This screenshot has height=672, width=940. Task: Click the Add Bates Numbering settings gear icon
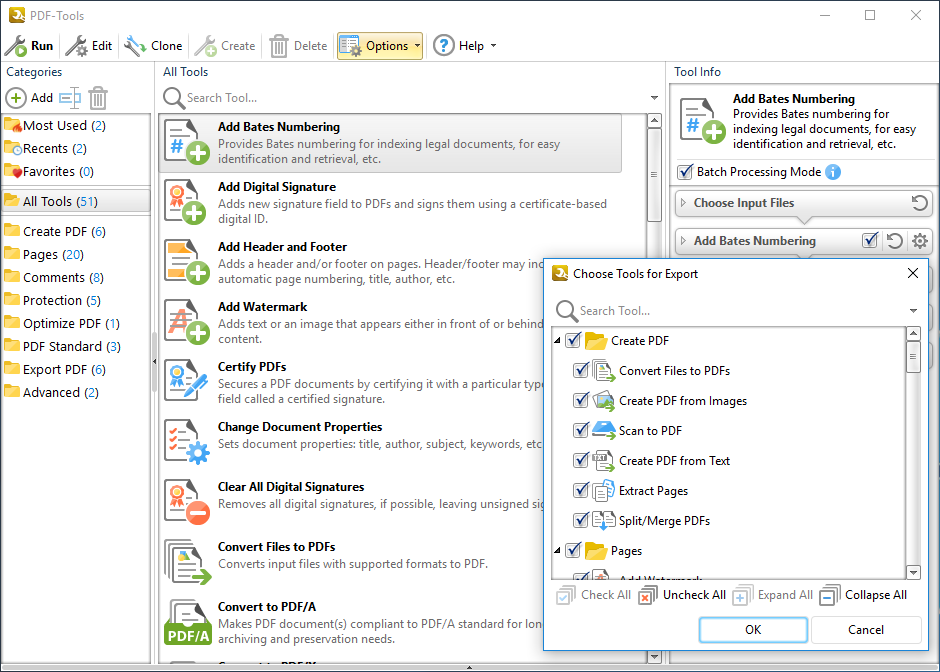pos(920,241)
